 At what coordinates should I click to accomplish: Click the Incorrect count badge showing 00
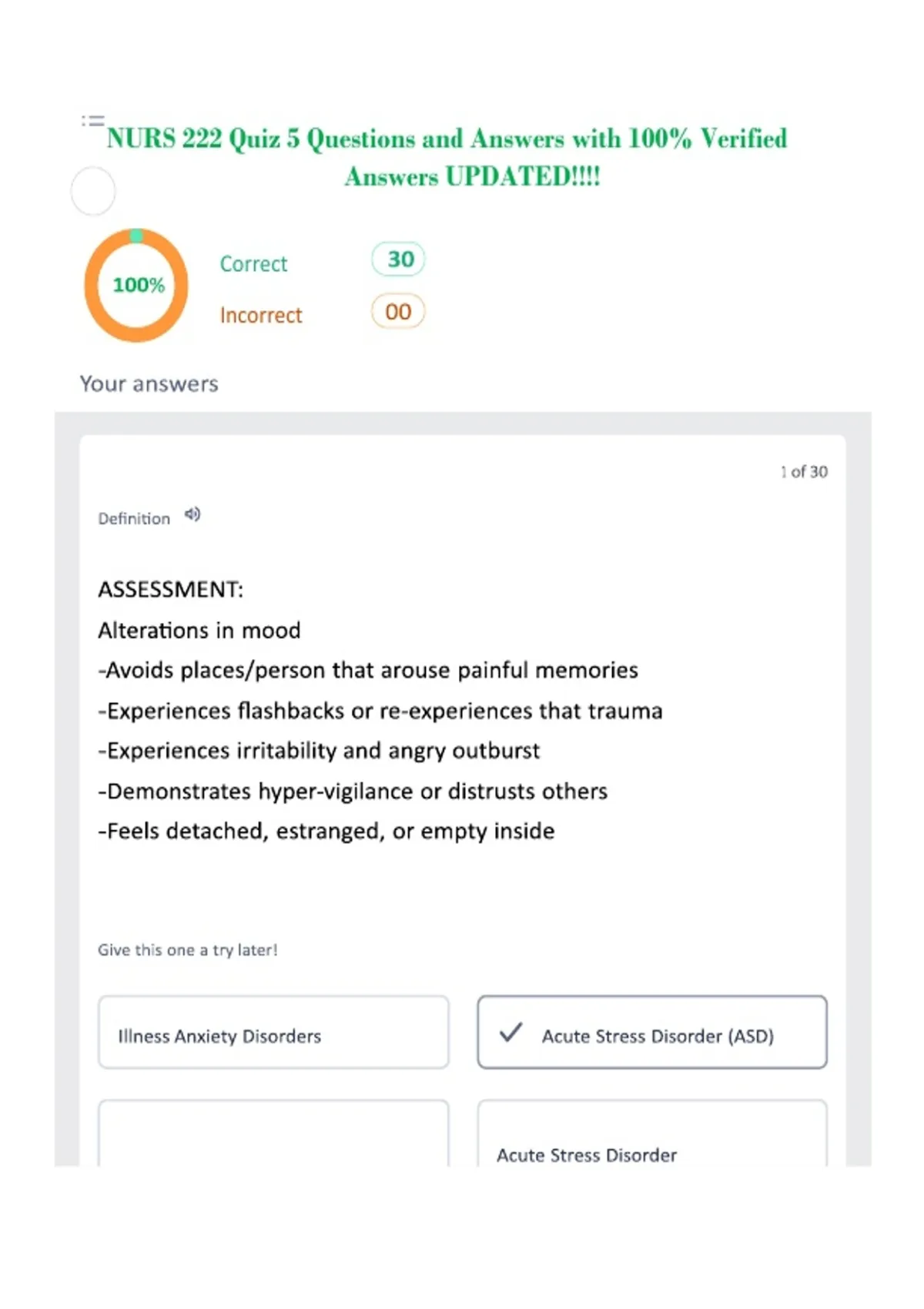(x=398, y=312)
